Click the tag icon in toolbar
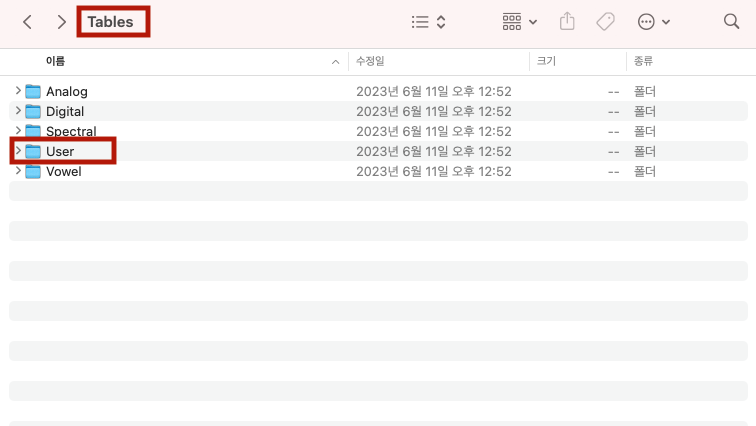756x426 pixels. (605, 21)
